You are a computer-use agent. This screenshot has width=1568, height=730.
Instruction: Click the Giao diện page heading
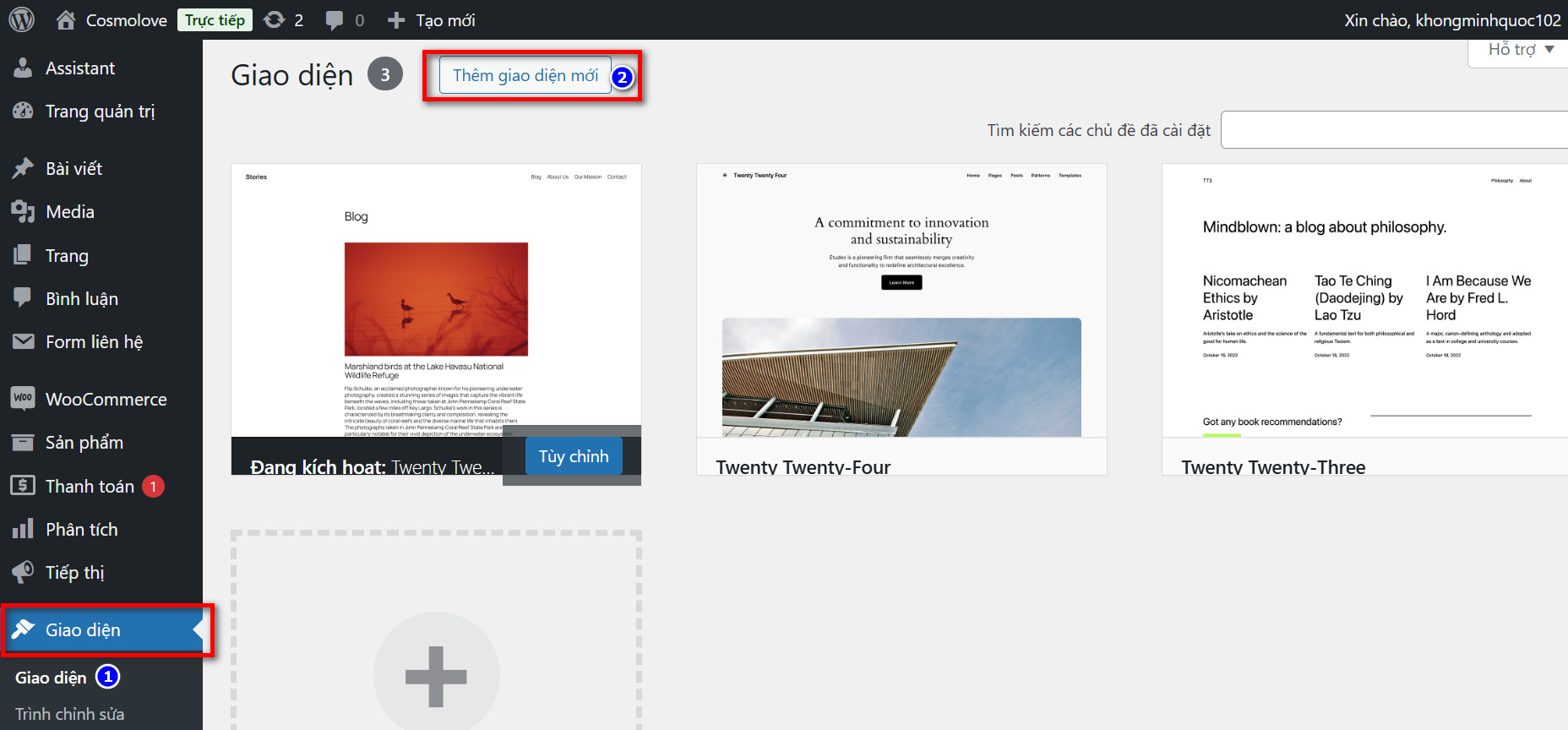point(292,75)
